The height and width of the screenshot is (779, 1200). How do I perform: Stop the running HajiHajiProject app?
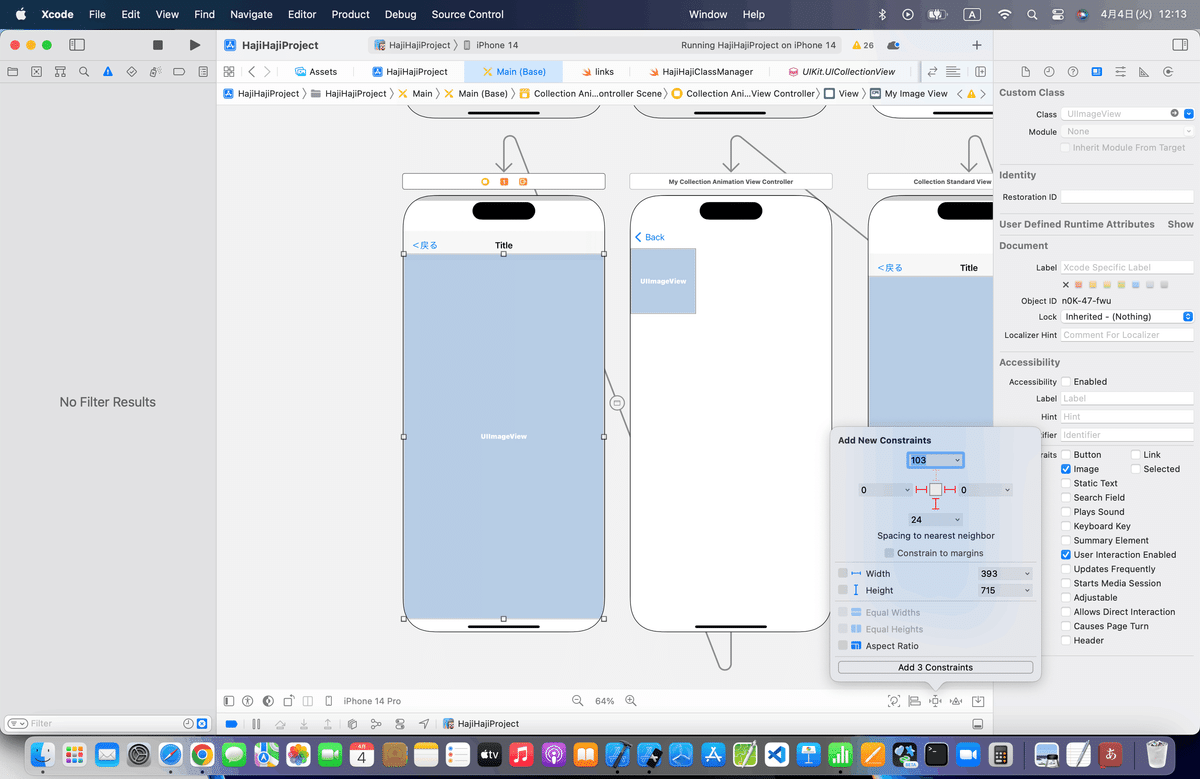point(157,45)
